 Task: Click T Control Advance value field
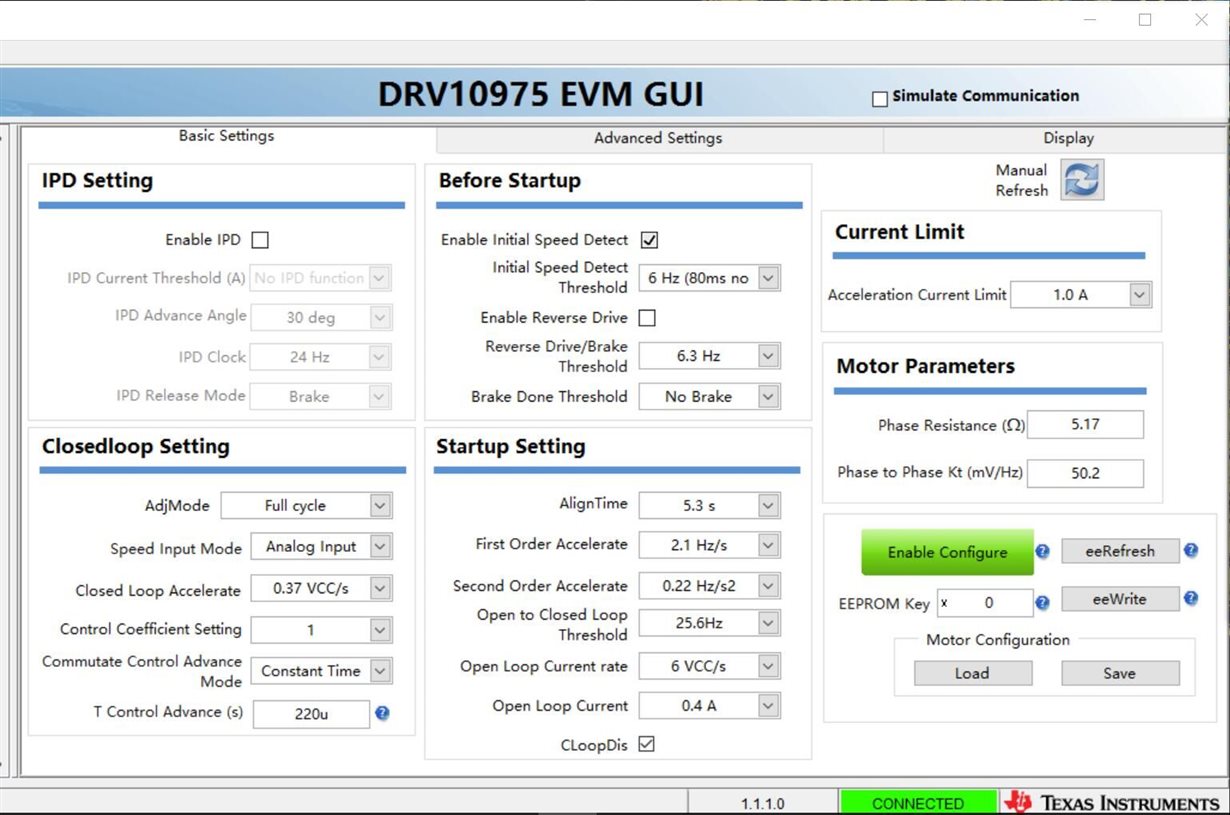[x=311, y=714]
